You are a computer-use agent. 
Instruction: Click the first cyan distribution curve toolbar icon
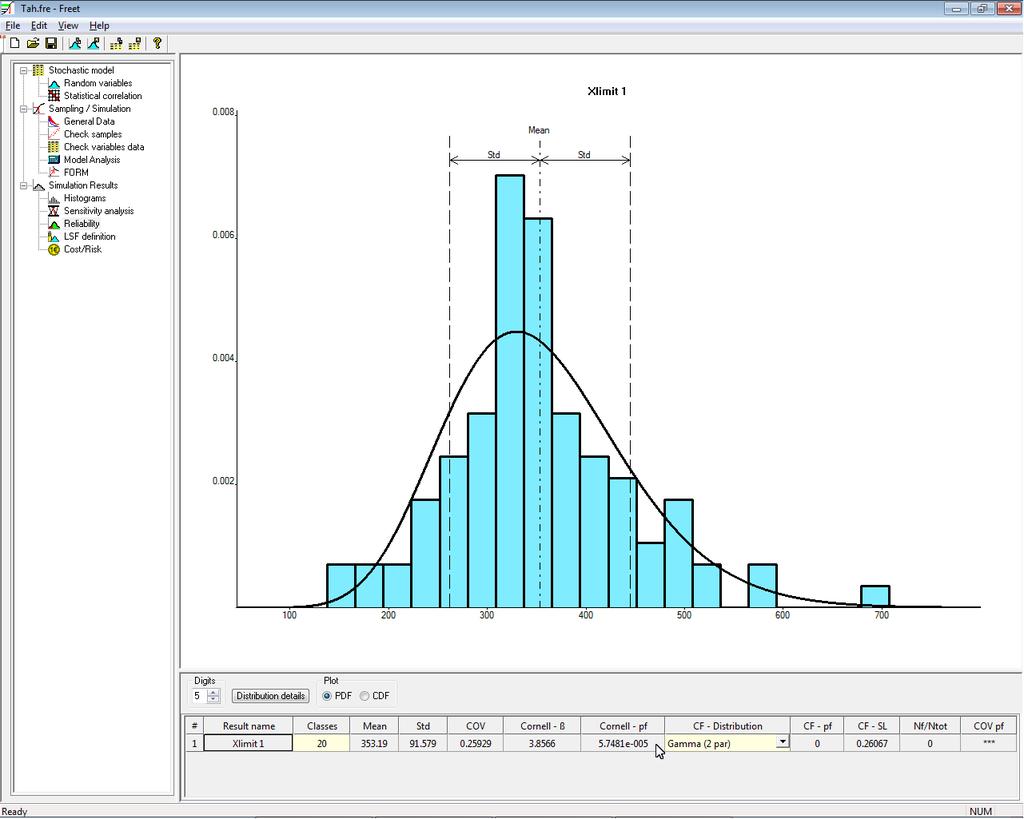[x=75, y=43]
